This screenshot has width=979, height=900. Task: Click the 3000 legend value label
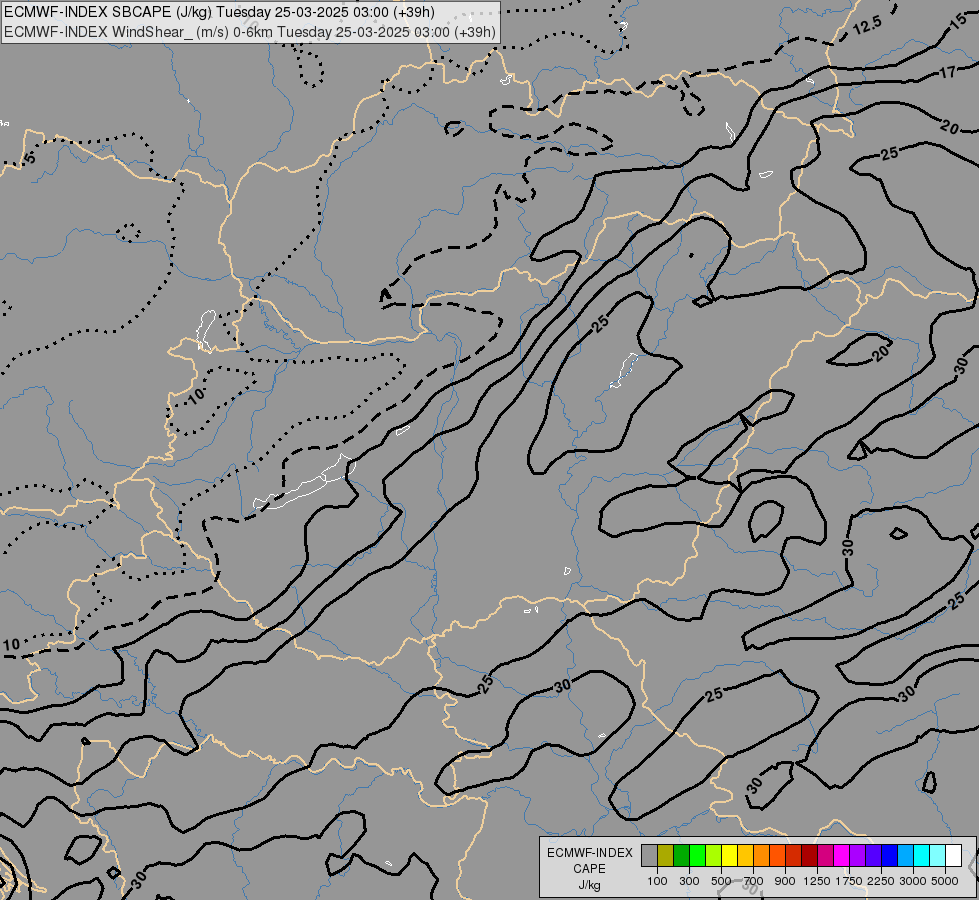913,881
